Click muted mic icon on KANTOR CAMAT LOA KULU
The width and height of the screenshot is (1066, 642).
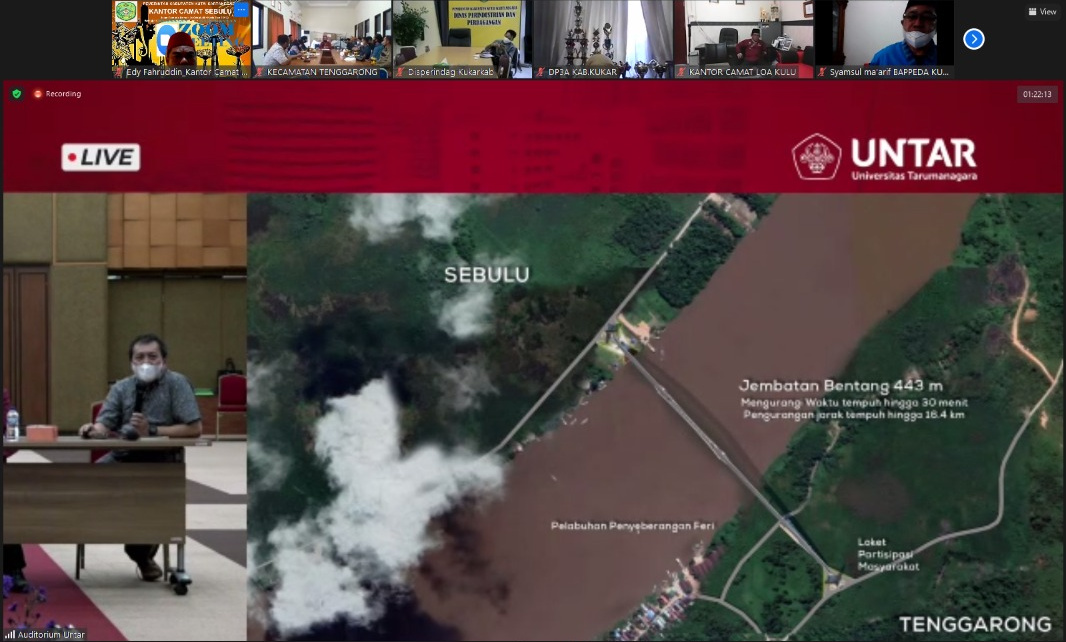pos(681,72)
